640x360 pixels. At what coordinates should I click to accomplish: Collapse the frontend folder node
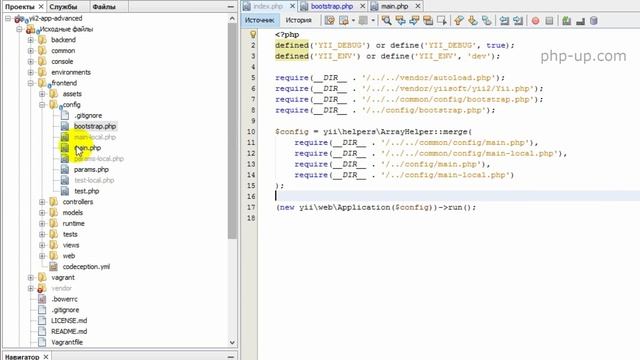click(x=31, y=83)
